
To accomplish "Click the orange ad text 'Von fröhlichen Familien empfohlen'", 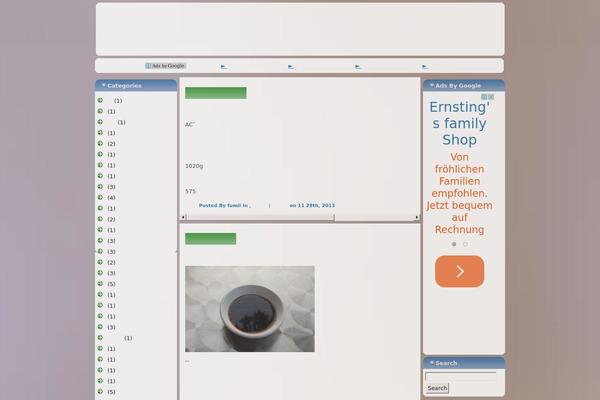I will point(459,175).
